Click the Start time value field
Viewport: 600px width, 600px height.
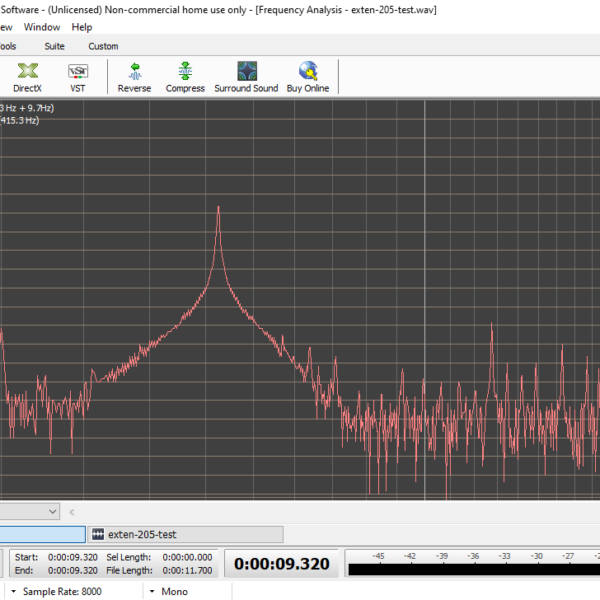point(73,557)
